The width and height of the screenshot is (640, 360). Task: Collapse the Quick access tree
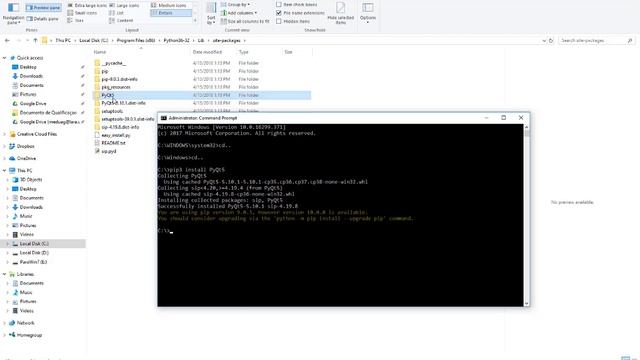pyautogui.click(x=4, y=58)
